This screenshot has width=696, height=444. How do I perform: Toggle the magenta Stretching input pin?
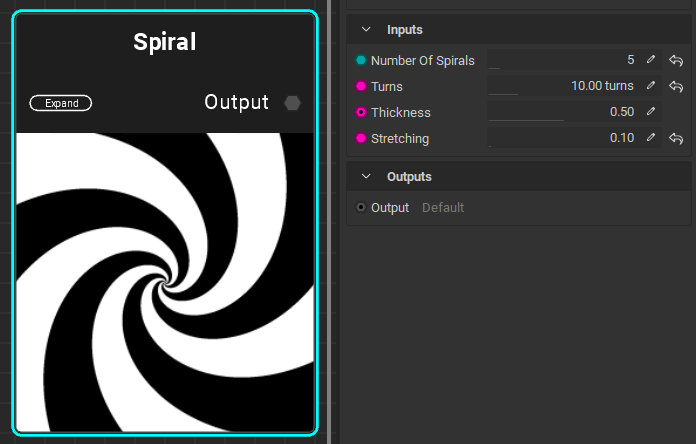[361, 138]
